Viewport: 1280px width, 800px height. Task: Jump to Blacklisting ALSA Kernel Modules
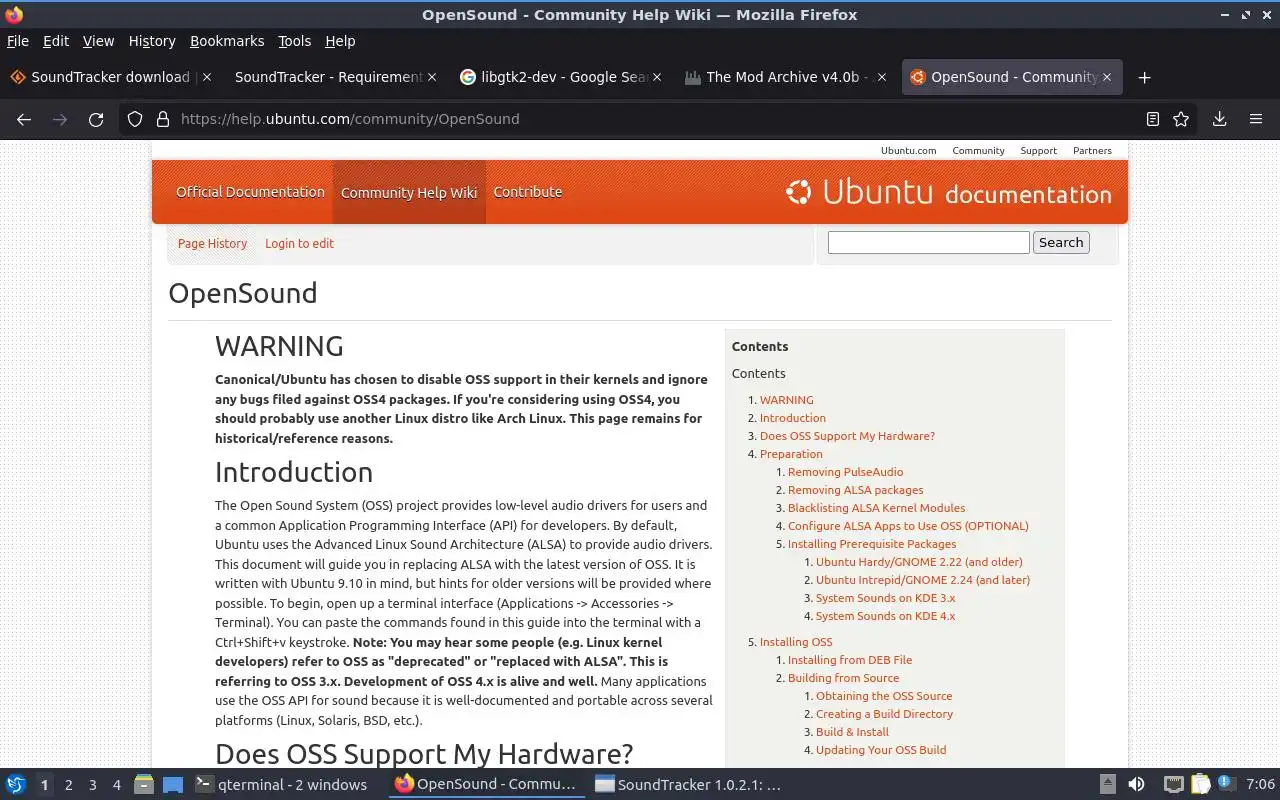click(876, 508)
